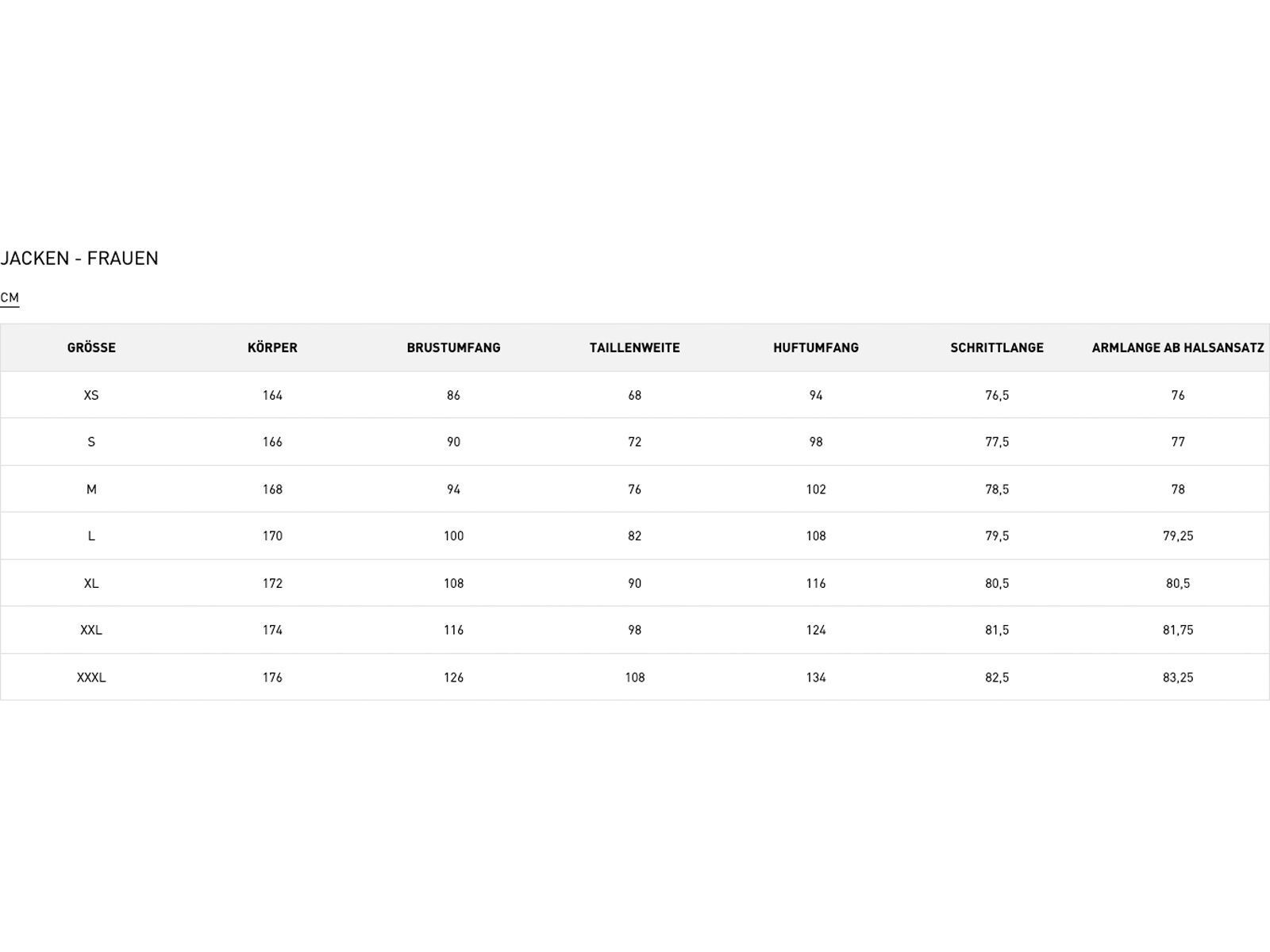Click the GRÖSSE column header
The width and height of the screenshot is (1270, 952).
91,347
